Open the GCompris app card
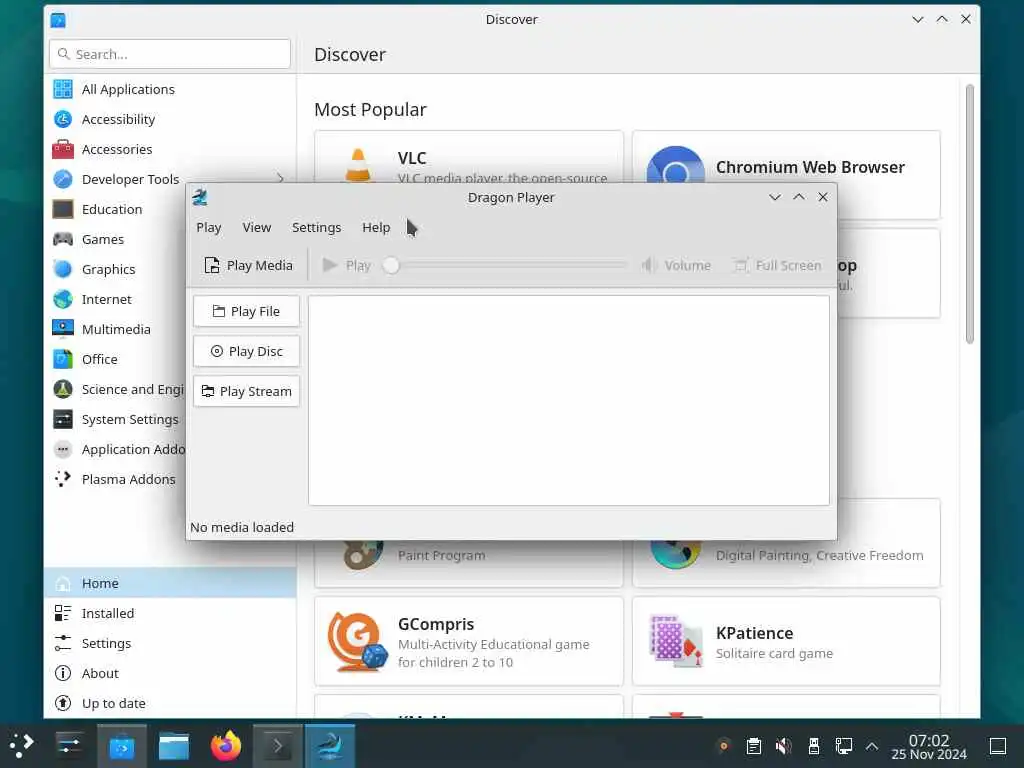This screenshot has height=768, width=1024. click(468, 641)
